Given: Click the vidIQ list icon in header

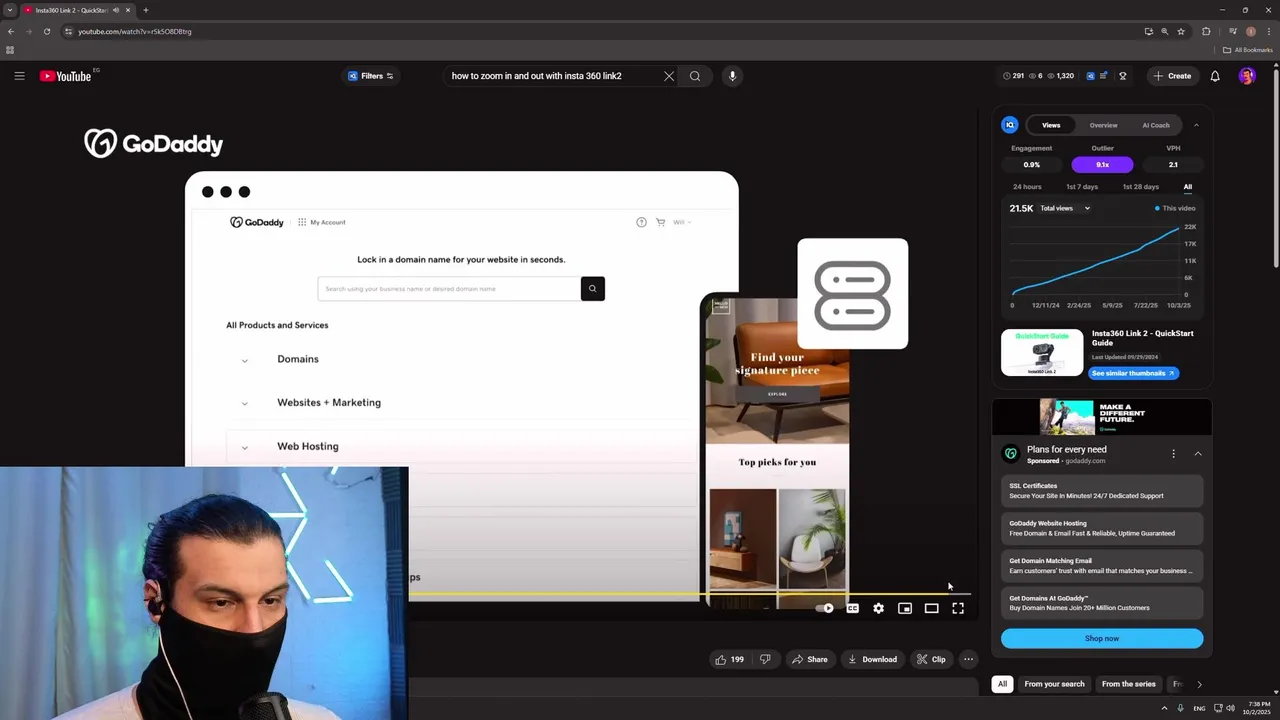Looking at the screenshot, I should [x=1104, y=76].
